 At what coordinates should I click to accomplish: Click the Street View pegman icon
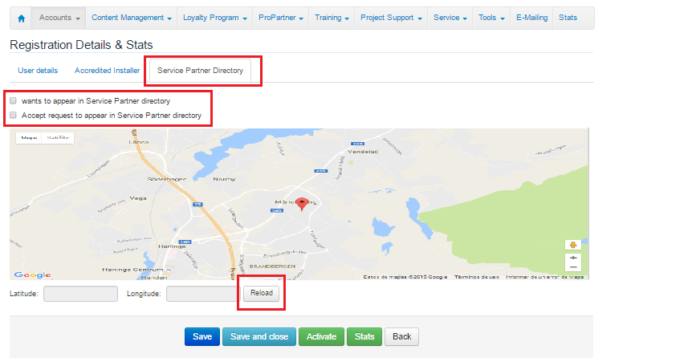573,245
